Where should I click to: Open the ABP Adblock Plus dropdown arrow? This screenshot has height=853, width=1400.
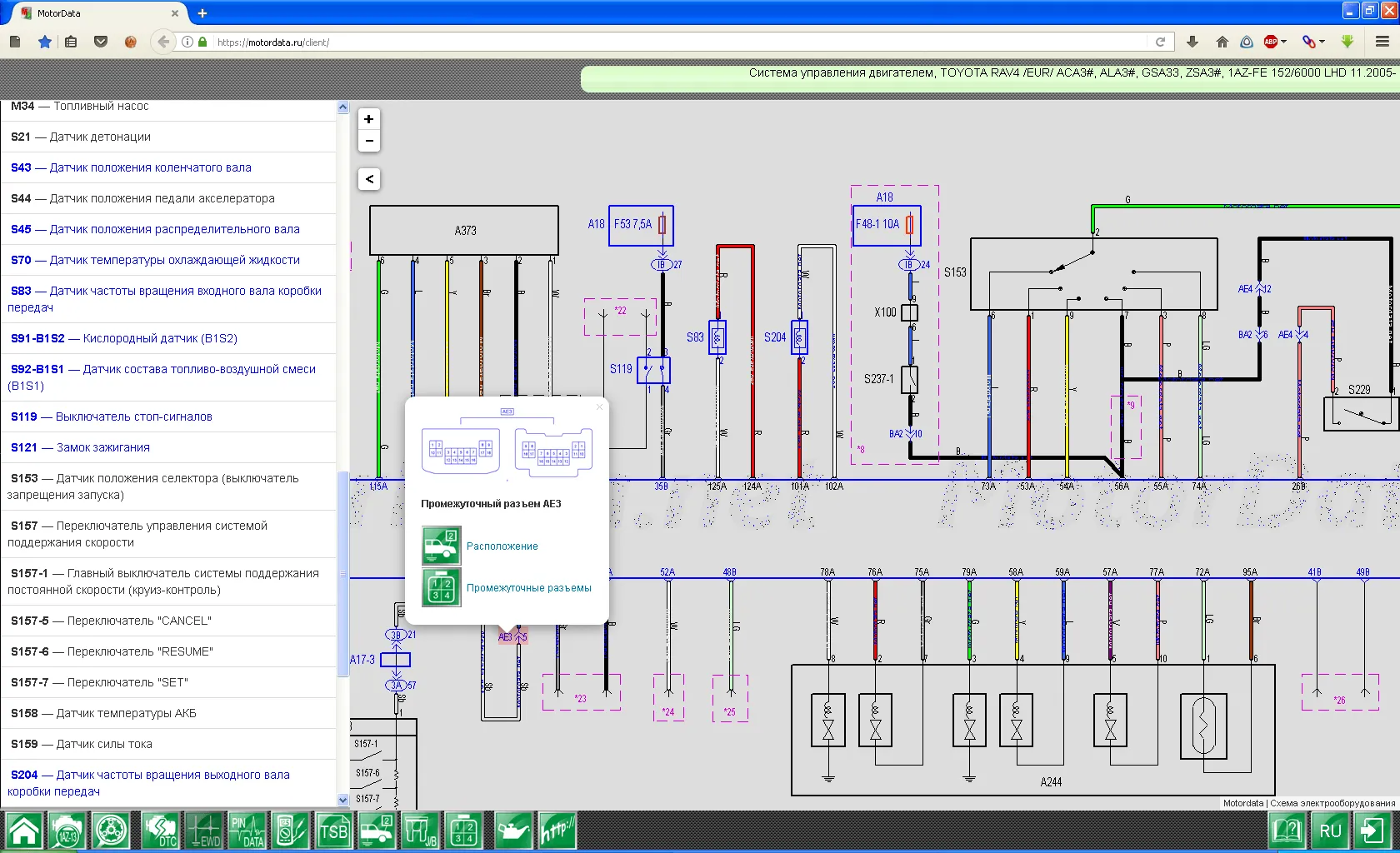pos(1284,42)
